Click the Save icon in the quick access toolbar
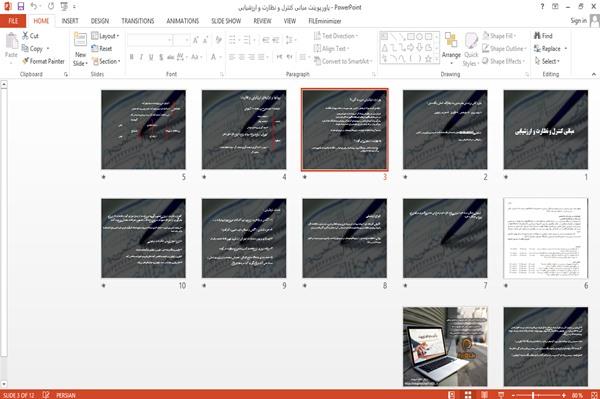 point(21,7)
